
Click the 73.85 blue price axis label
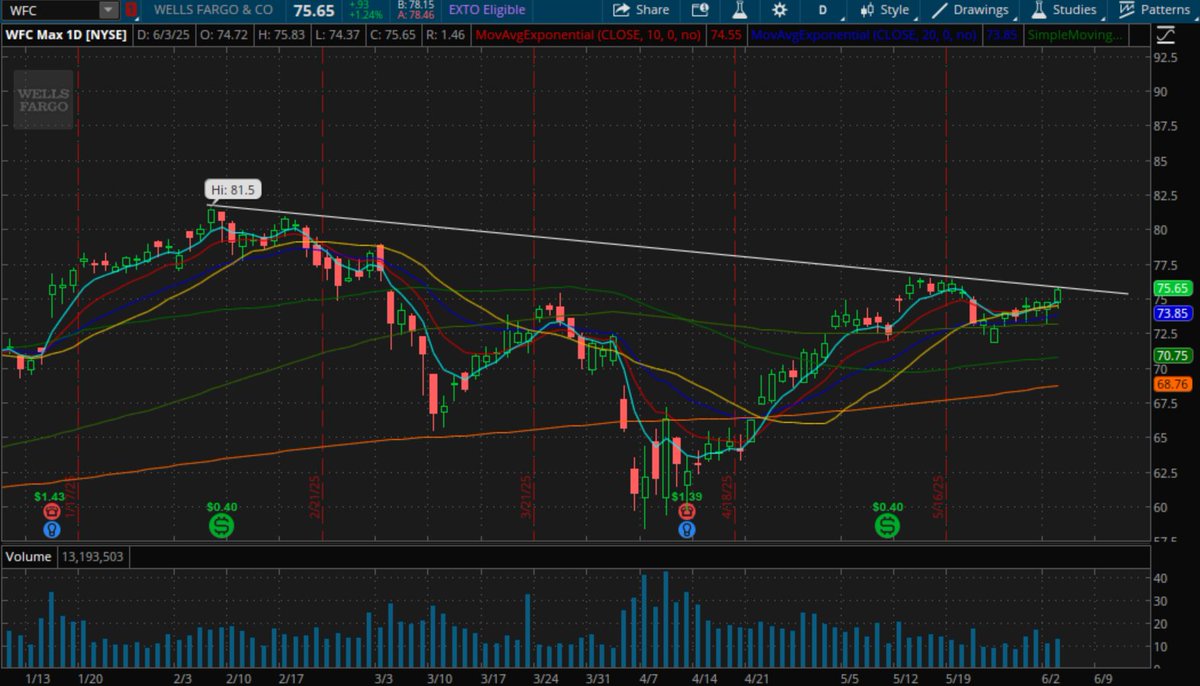pyautogui.click(x=1172, y=313)
